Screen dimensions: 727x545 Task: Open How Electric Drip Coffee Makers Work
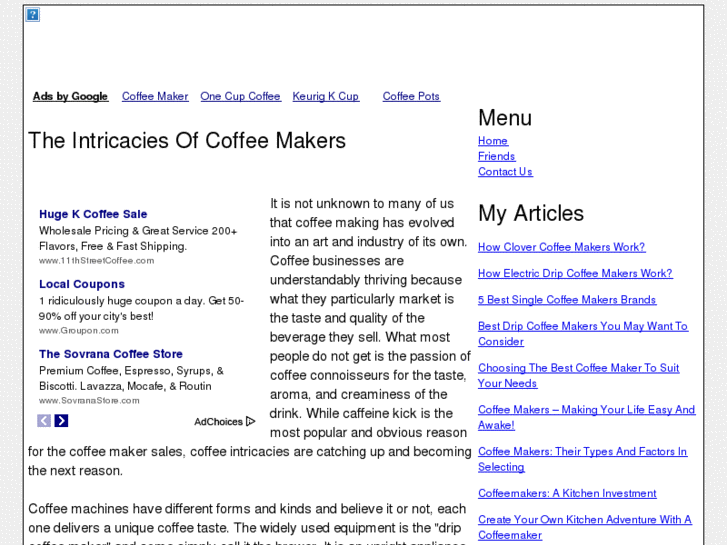point(575,273)
